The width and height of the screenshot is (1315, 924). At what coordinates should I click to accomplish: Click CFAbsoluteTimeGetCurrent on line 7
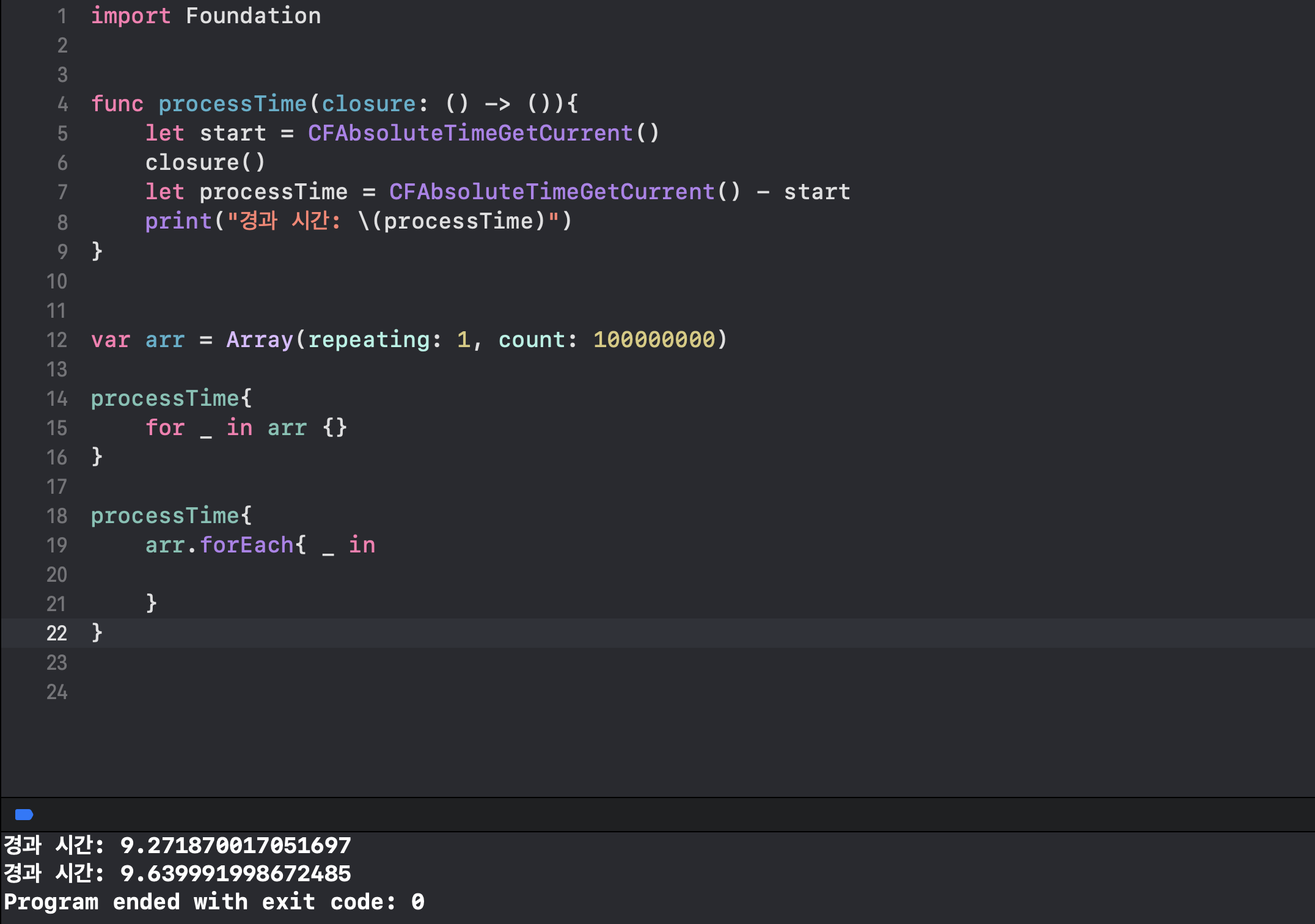pyautogui.click(x=551, y=192)
